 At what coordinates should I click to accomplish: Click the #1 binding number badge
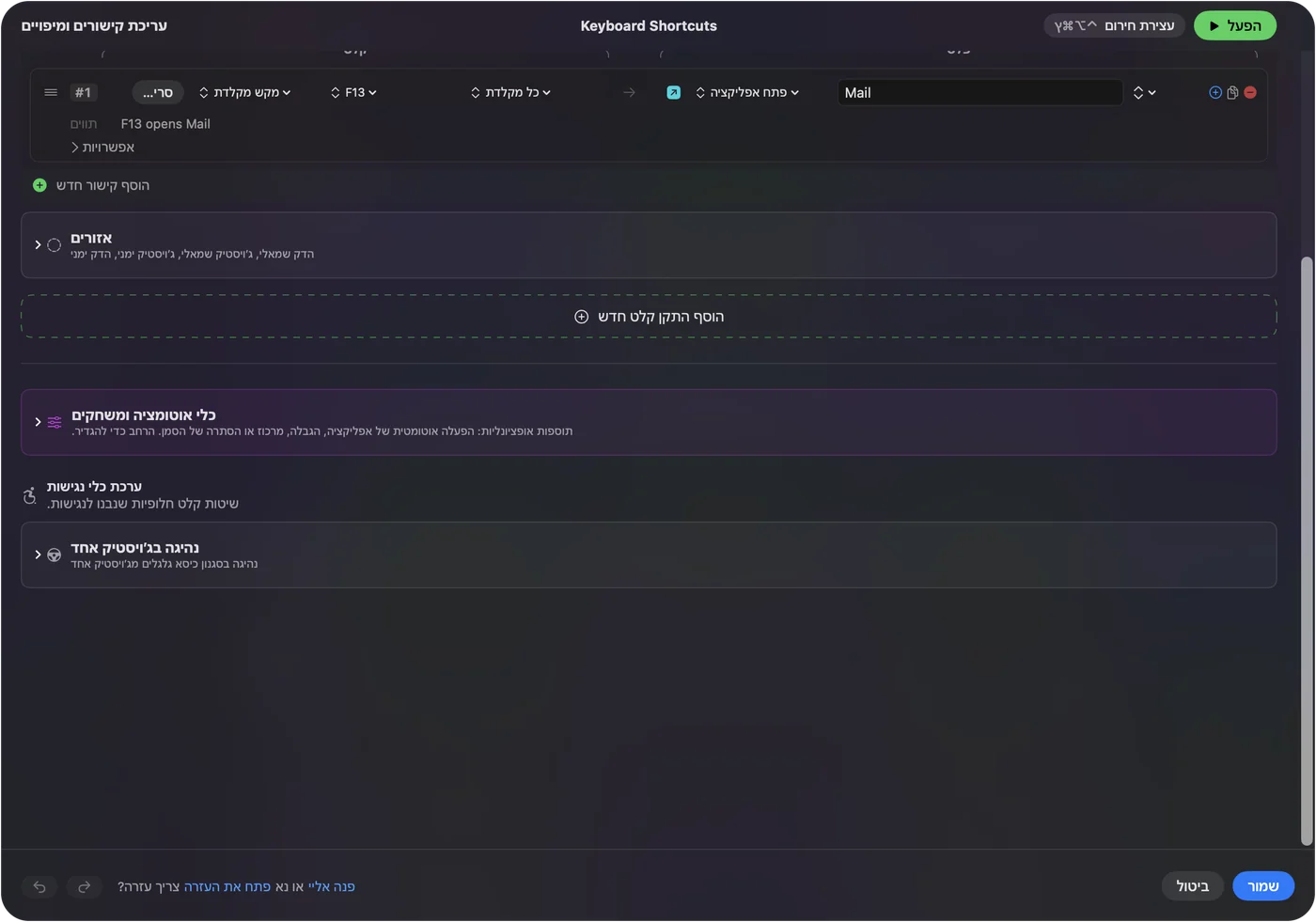click(83, 92)
